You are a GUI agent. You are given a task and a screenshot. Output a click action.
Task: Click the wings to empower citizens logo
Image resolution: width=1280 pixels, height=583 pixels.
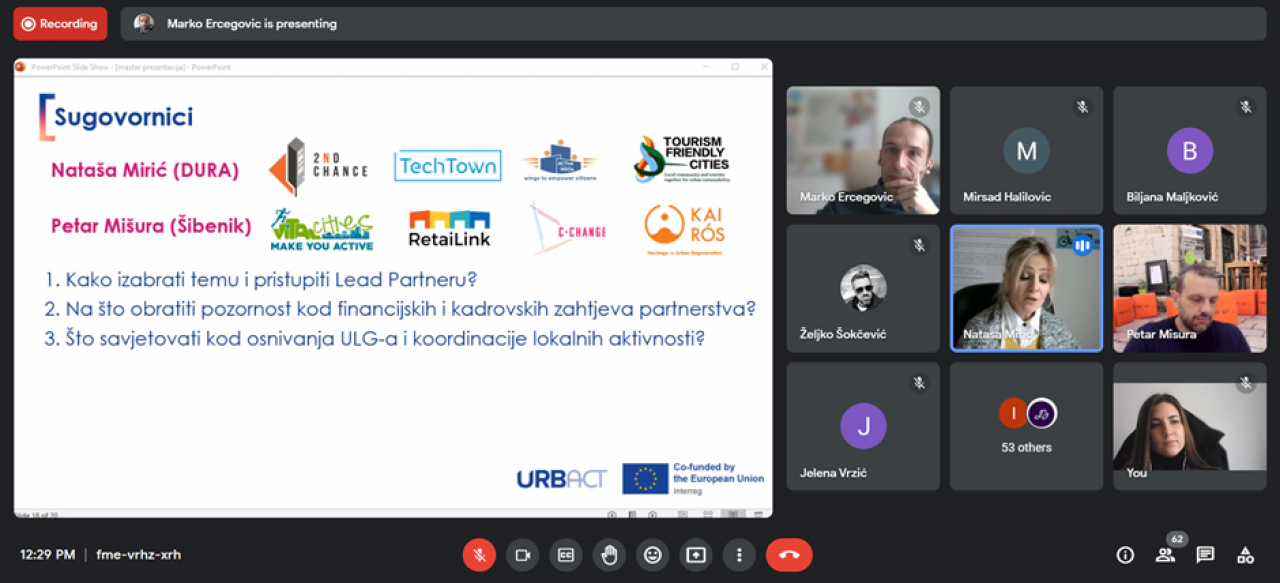point(559,162)
